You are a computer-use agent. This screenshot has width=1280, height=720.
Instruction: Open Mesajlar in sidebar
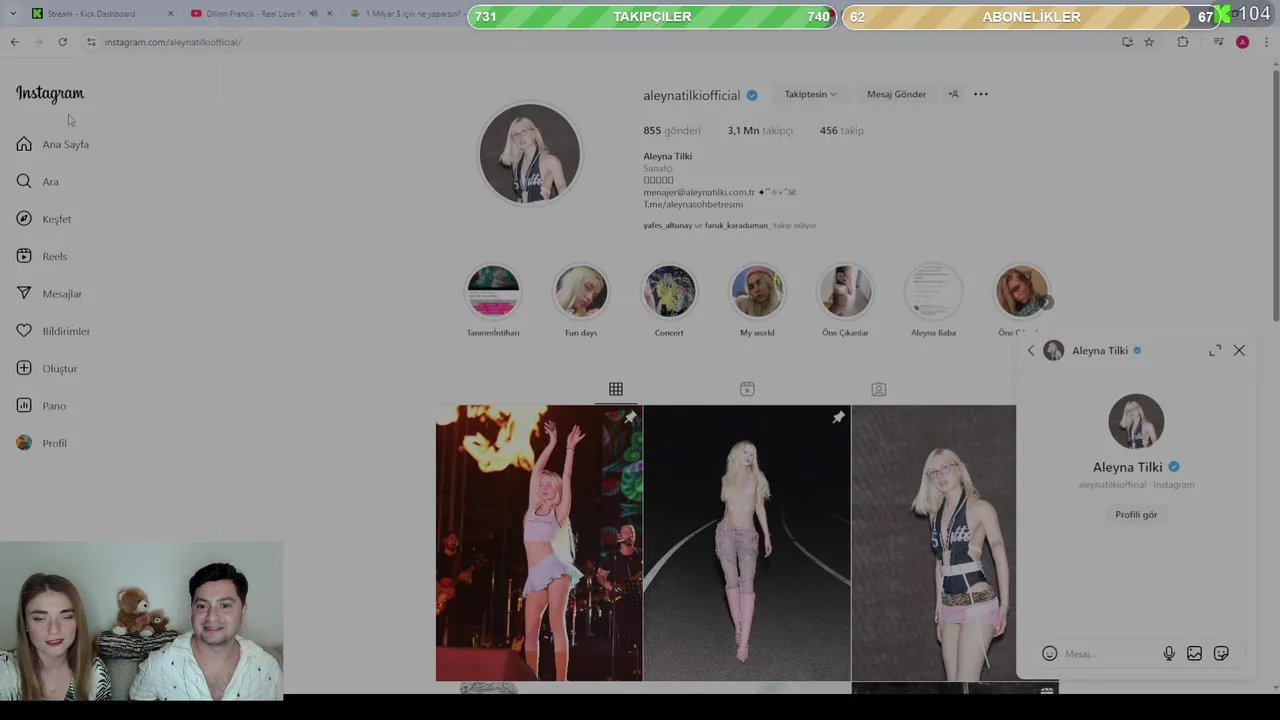[49, 294]
